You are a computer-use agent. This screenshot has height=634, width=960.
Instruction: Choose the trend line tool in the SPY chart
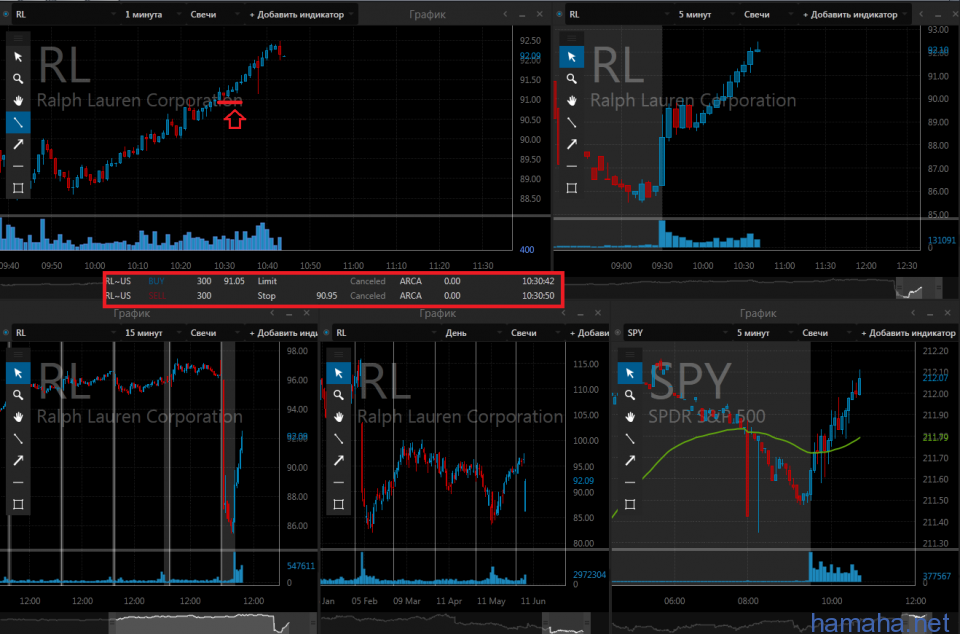tap(629, 439)
